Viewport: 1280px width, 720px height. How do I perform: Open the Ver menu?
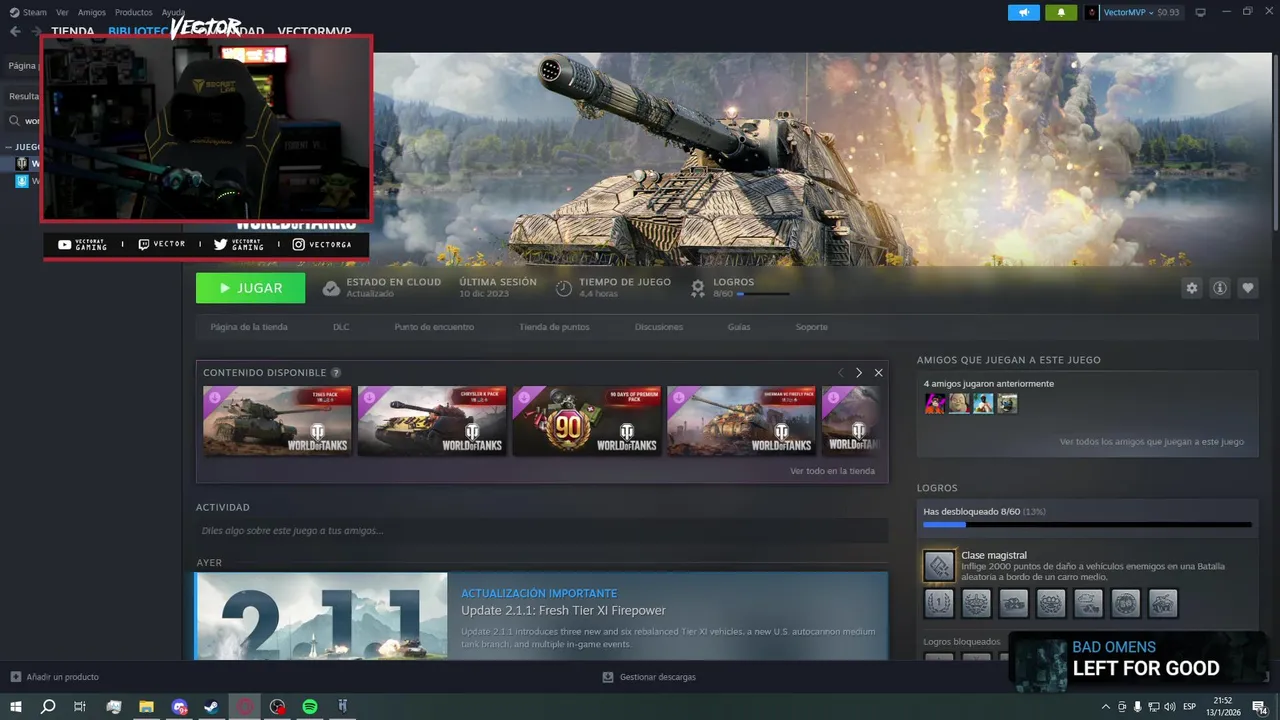[x=63, y=12]
